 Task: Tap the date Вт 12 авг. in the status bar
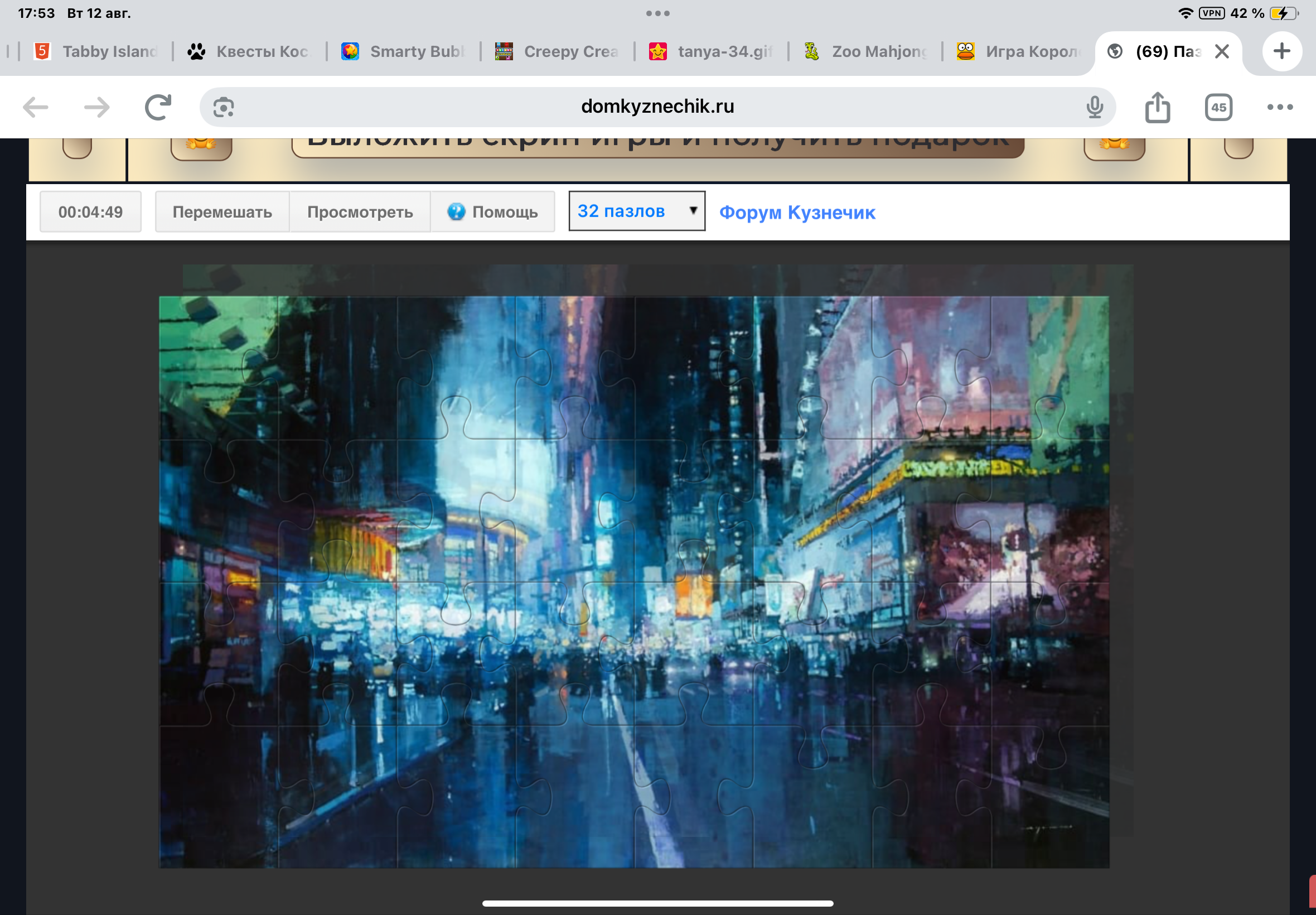click(x=99, y=13)
